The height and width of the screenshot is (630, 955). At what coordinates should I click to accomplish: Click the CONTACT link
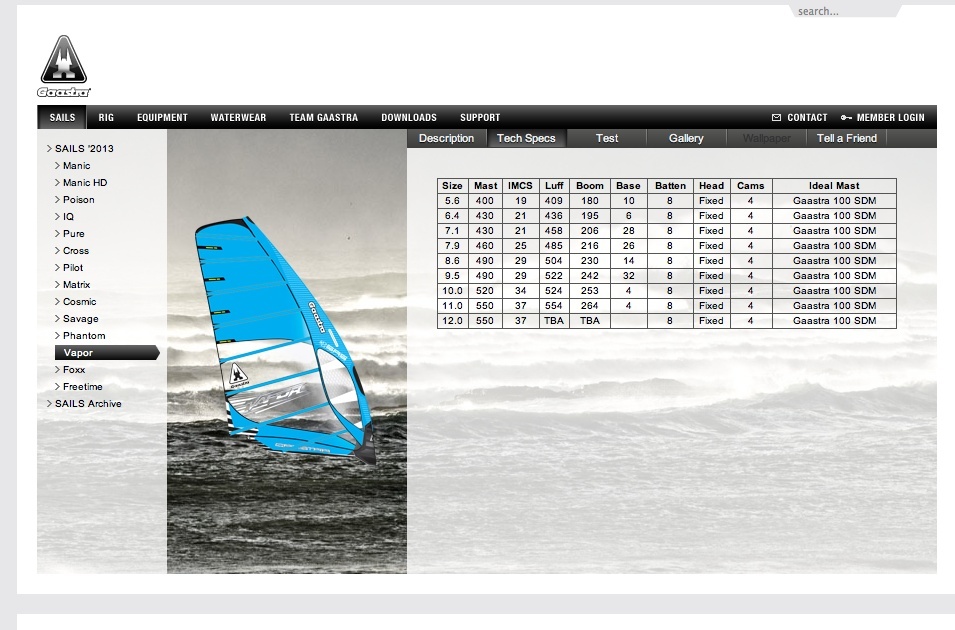(807, 118)
